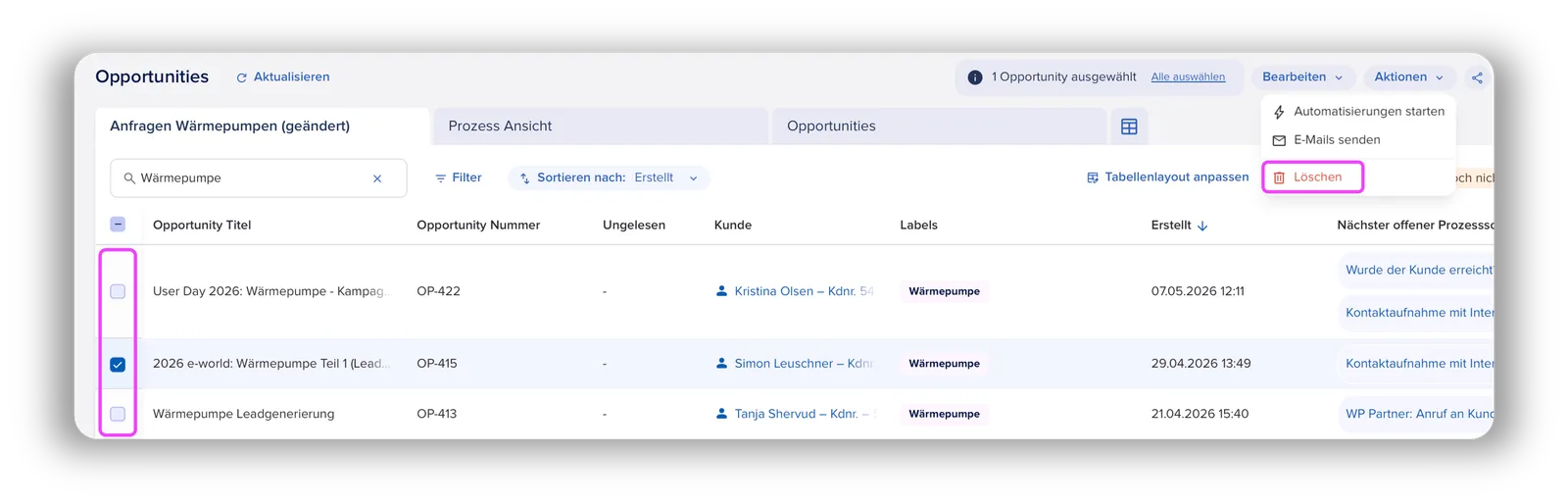Viewport: 1568px width, 504px height.
Task: Click date 07.05.2026 12:11
Action: 1198,291
